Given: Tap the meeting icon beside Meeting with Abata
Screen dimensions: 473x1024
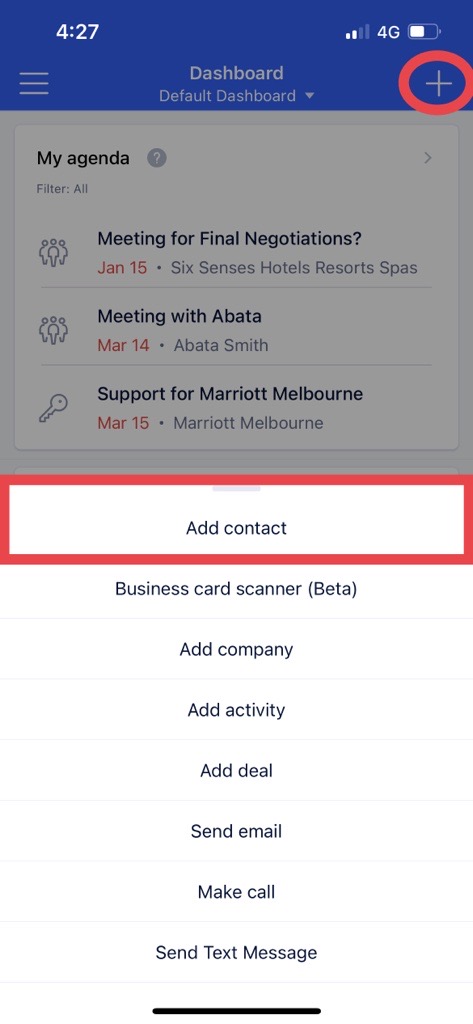Looking at the screenshot, I should [x=54, y=330].
